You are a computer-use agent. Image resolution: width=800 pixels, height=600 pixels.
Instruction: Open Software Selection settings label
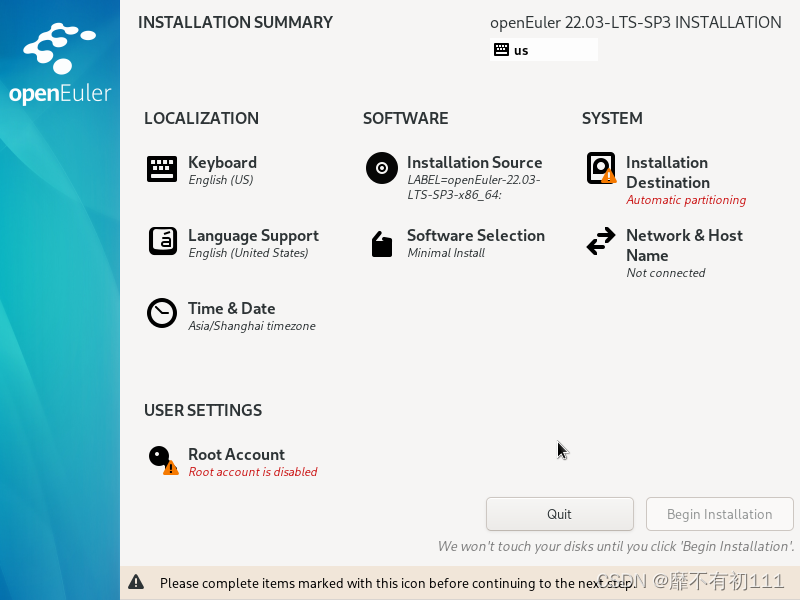click(x=476, y=235)
